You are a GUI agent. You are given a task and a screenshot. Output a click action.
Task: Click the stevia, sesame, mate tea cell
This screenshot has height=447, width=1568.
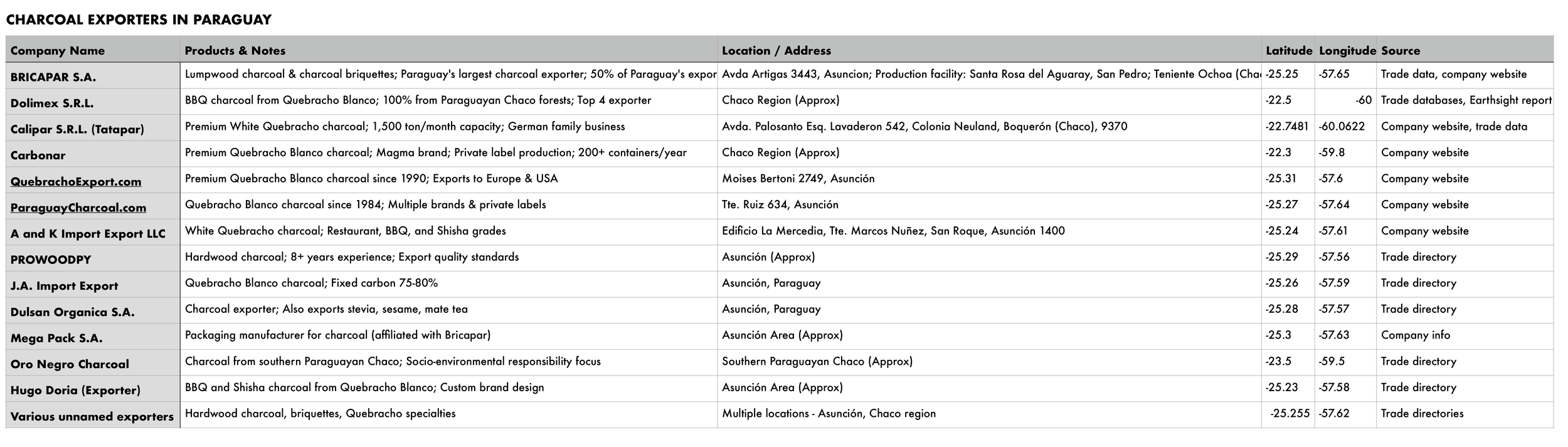point(448,310)
